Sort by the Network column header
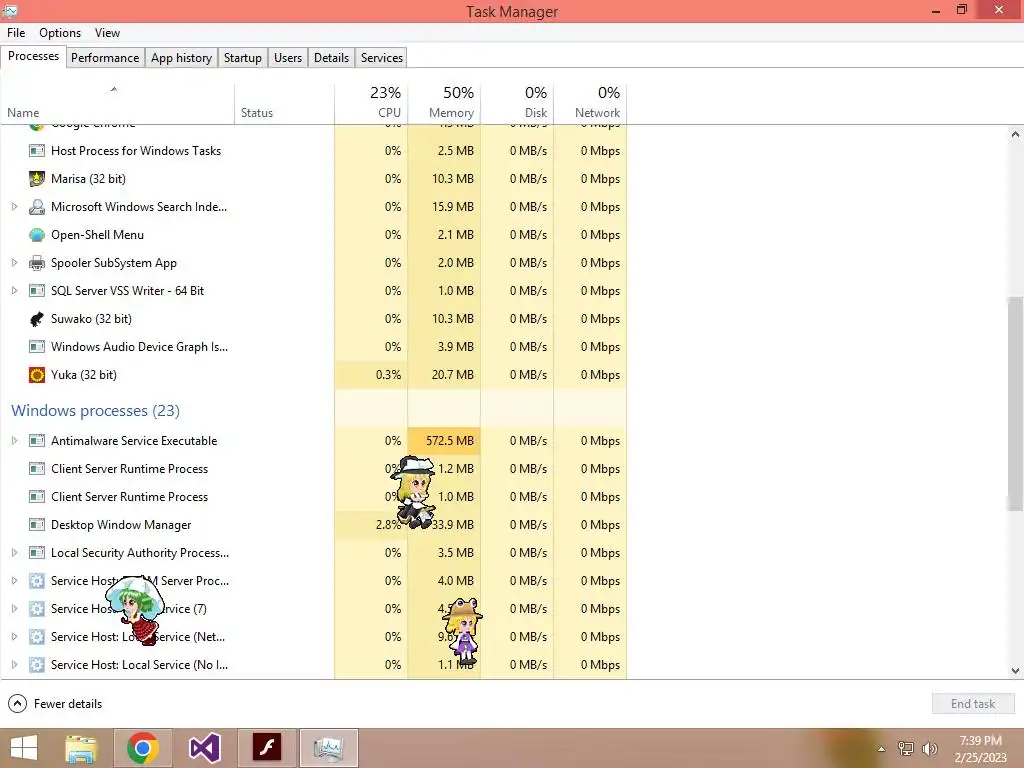 click(590, 103)
